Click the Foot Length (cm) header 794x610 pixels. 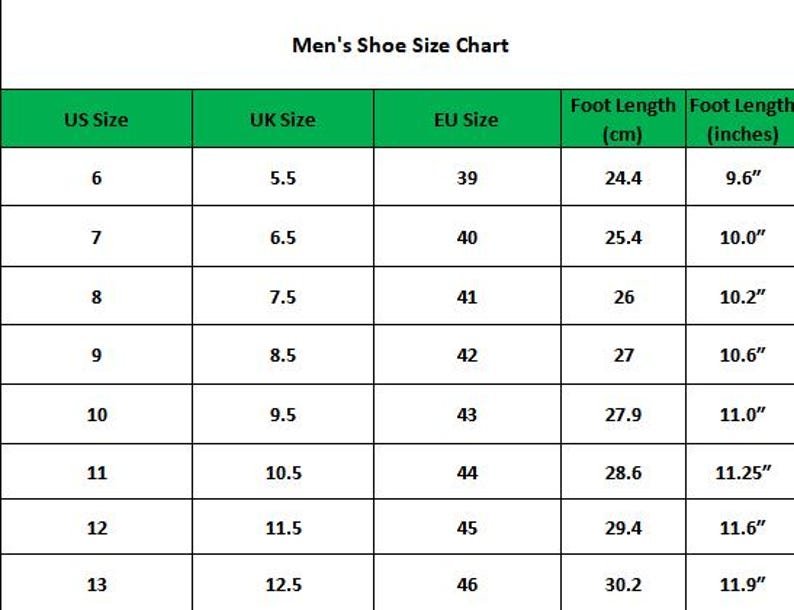[x=623, y=120]
